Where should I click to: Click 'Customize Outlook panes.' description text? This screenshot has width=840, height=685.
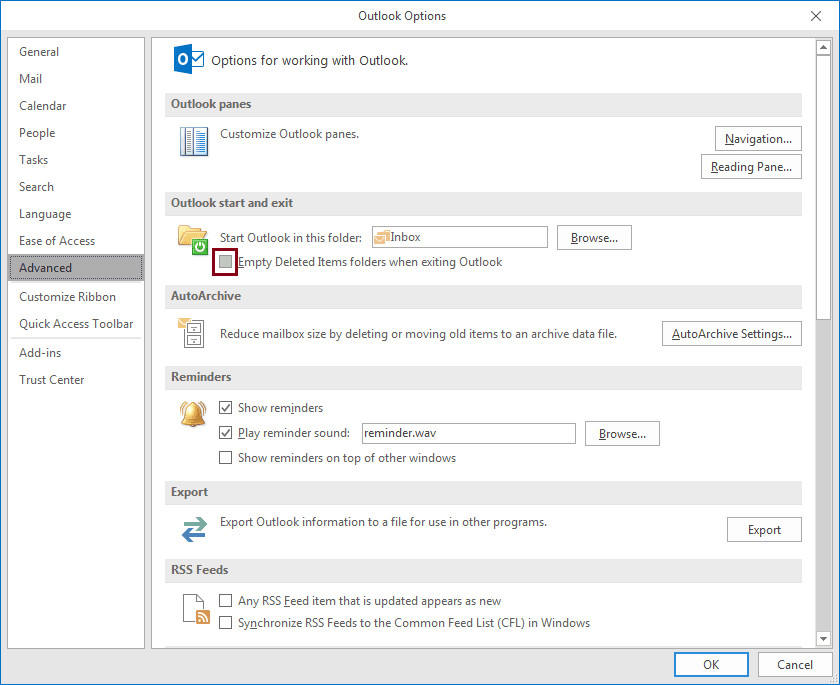[x=289, y=134]
